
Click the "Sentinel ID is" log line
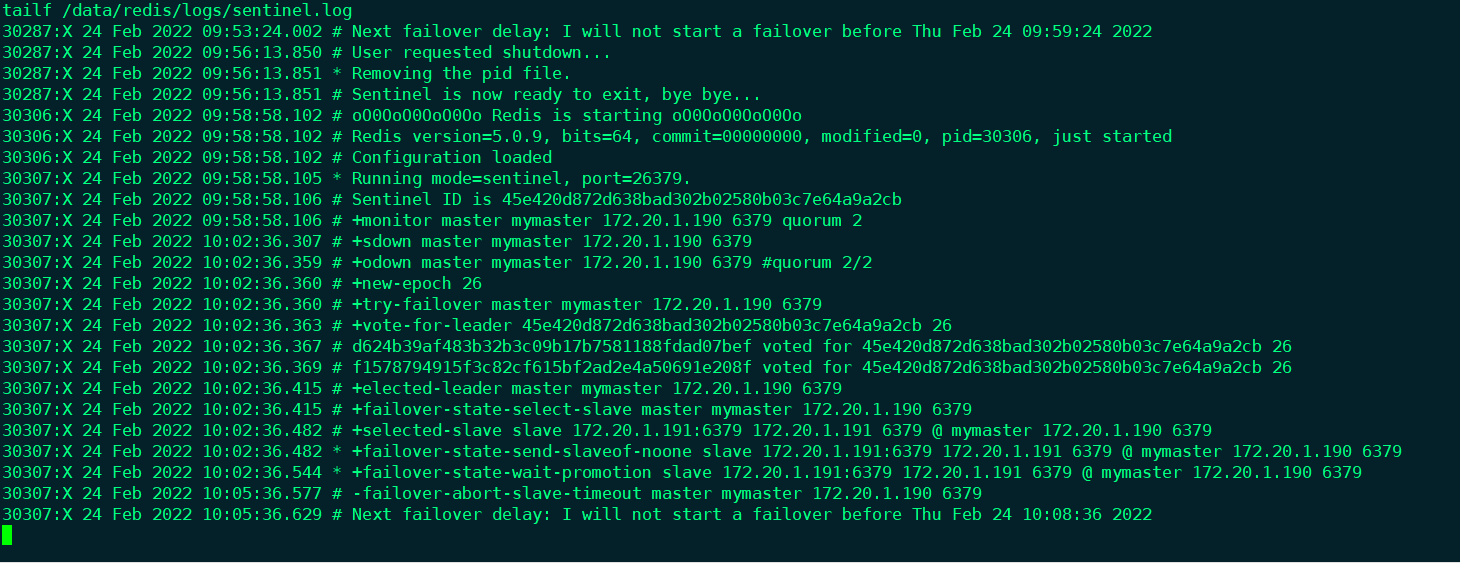coord(626,199)
